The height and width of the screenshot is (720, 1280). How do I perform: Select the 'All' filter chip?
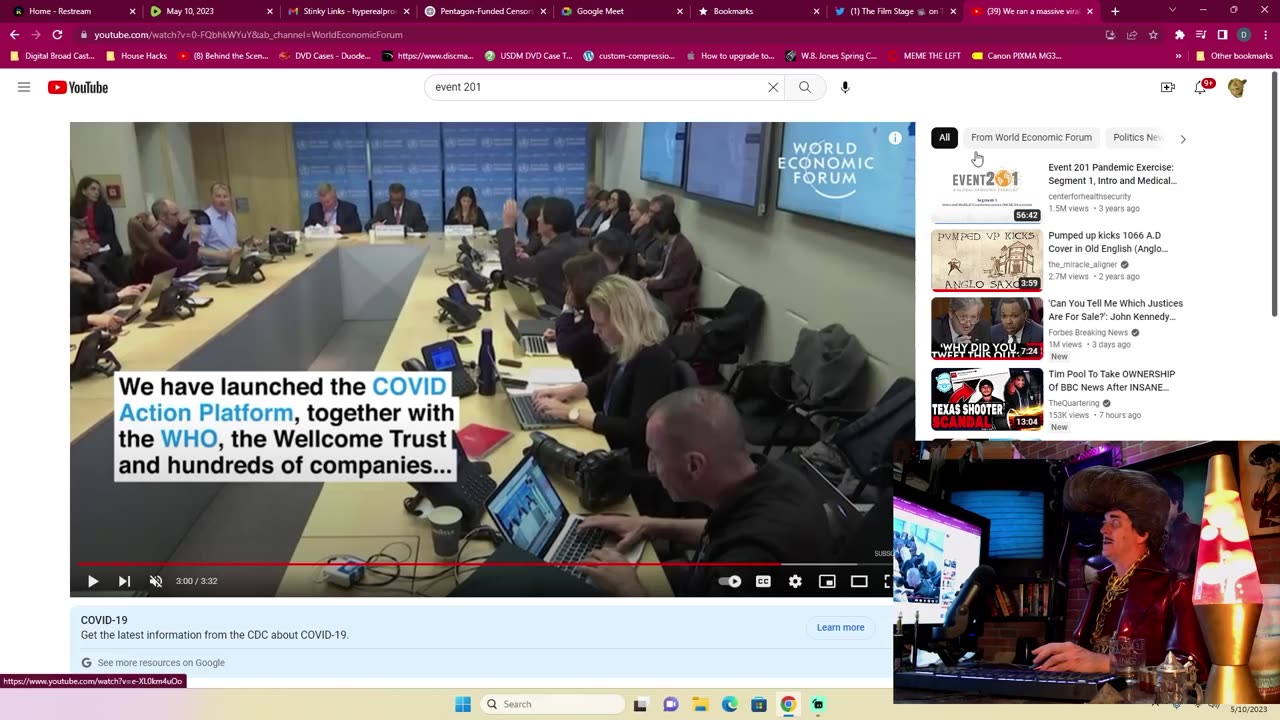click(x=944, y=138)
